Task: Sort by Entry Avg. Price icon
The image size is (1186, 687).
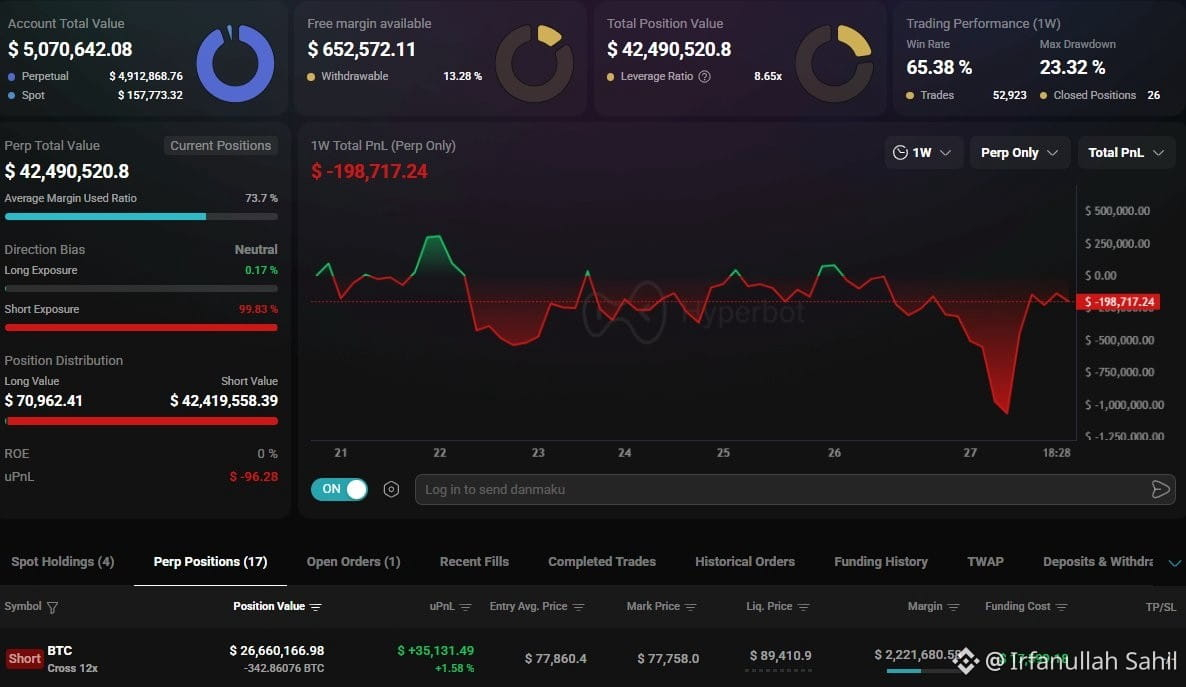Action: click(579, 607)
